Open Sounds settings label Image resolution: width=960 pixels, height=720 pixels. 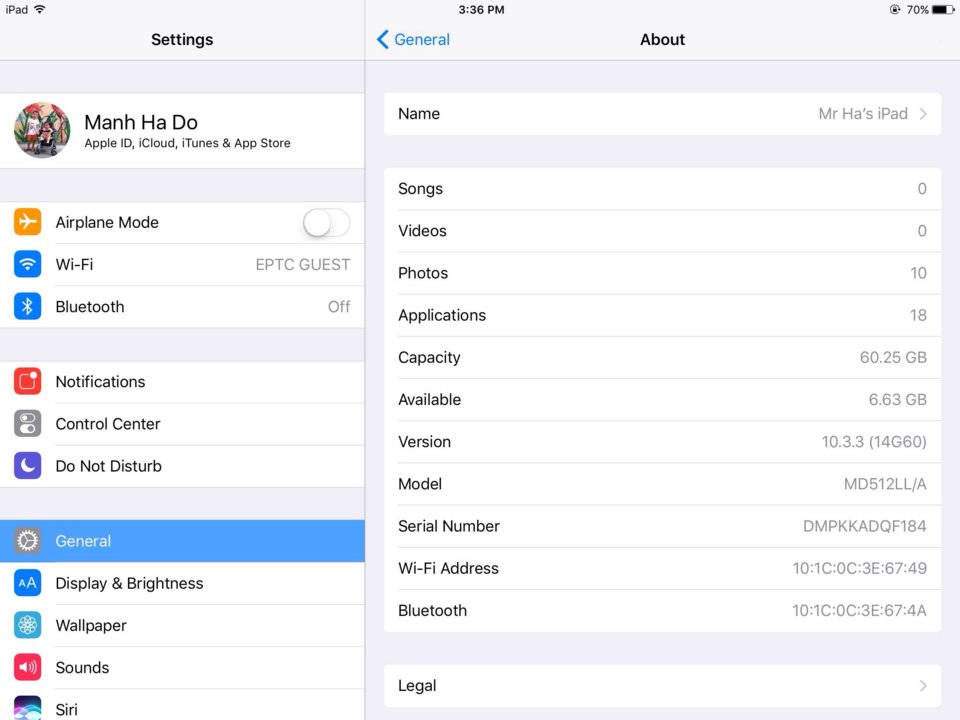(x=82, y=667)
